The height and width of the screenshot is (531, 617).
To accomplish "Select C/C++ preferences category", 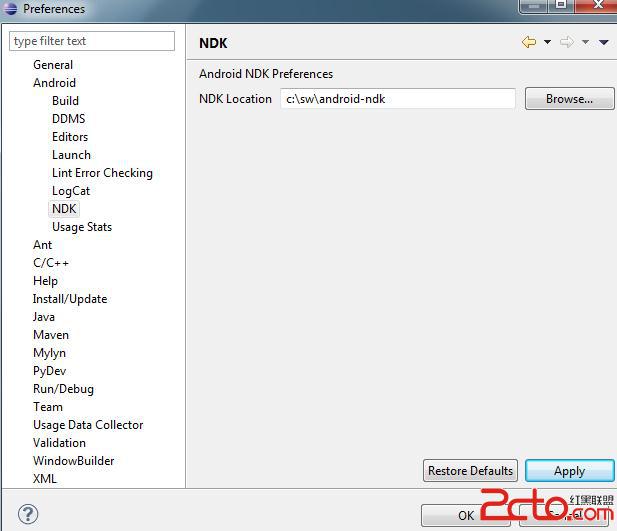I will pyautogui.click(x=51, y=263).
